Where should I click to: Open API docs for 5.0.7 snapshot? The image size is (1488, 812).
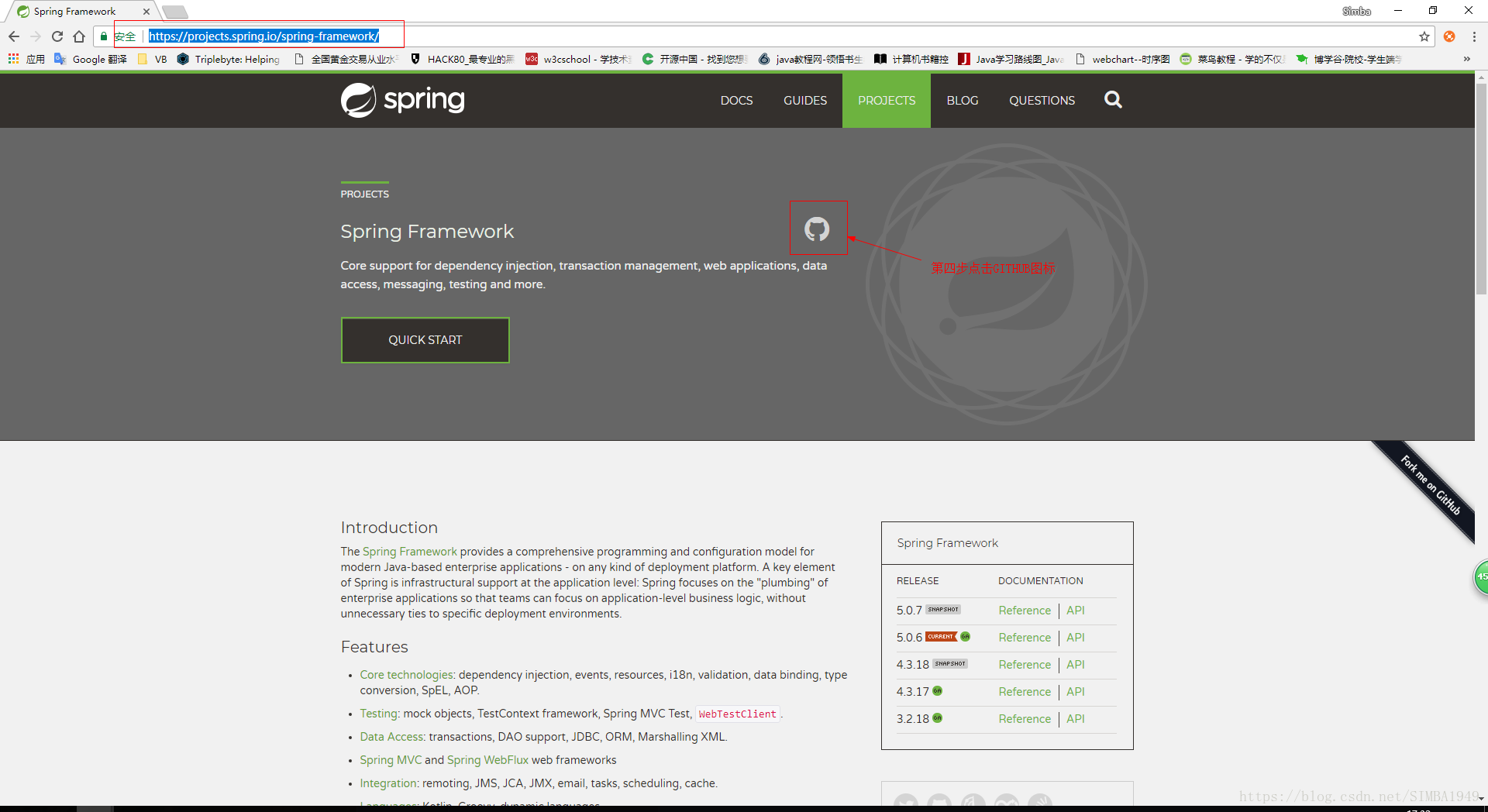1075,611
